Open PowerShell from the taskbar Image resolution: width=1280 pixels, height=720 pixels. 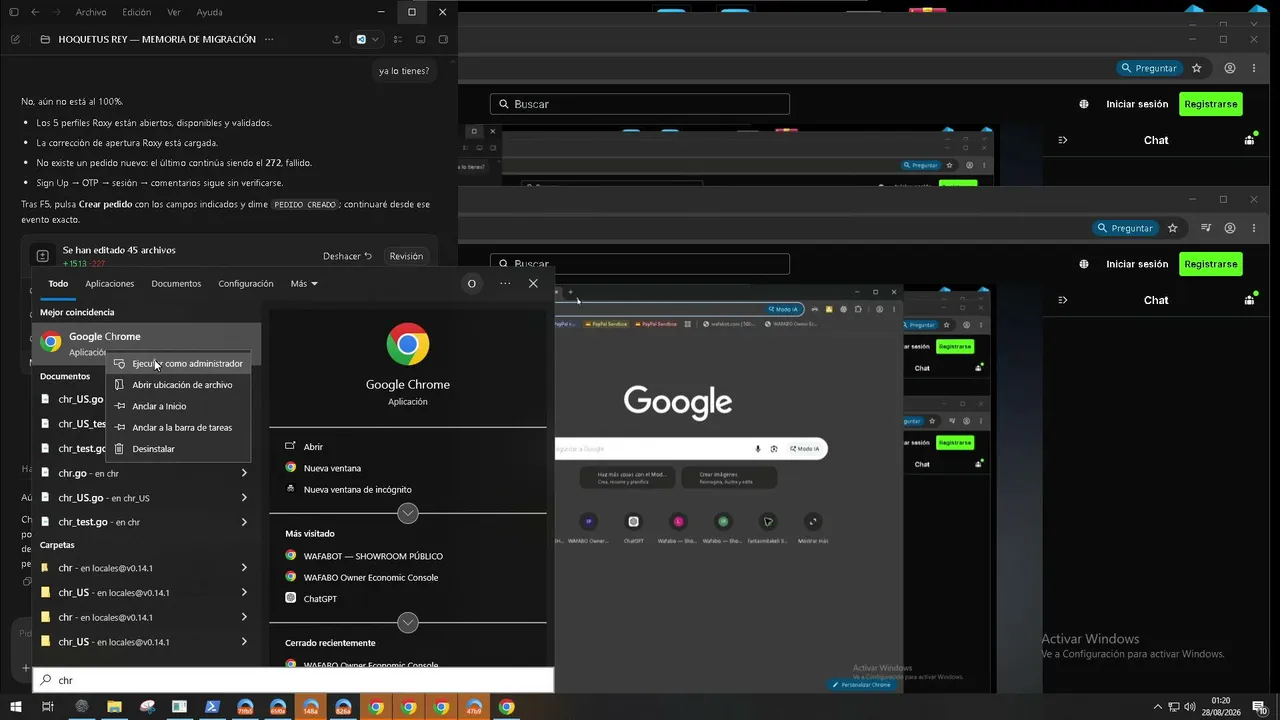pos(212,707)
